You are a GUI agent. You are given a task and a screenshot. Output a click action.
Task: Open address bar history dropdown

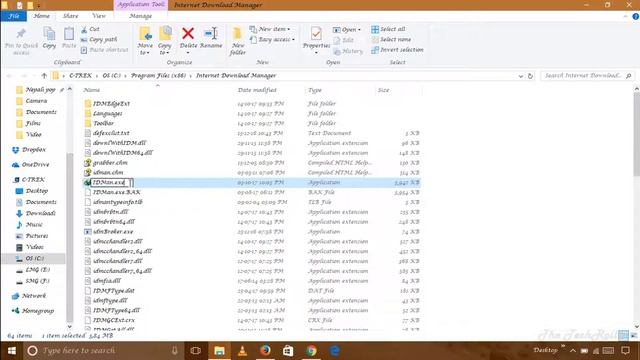(x=520, y=76)
